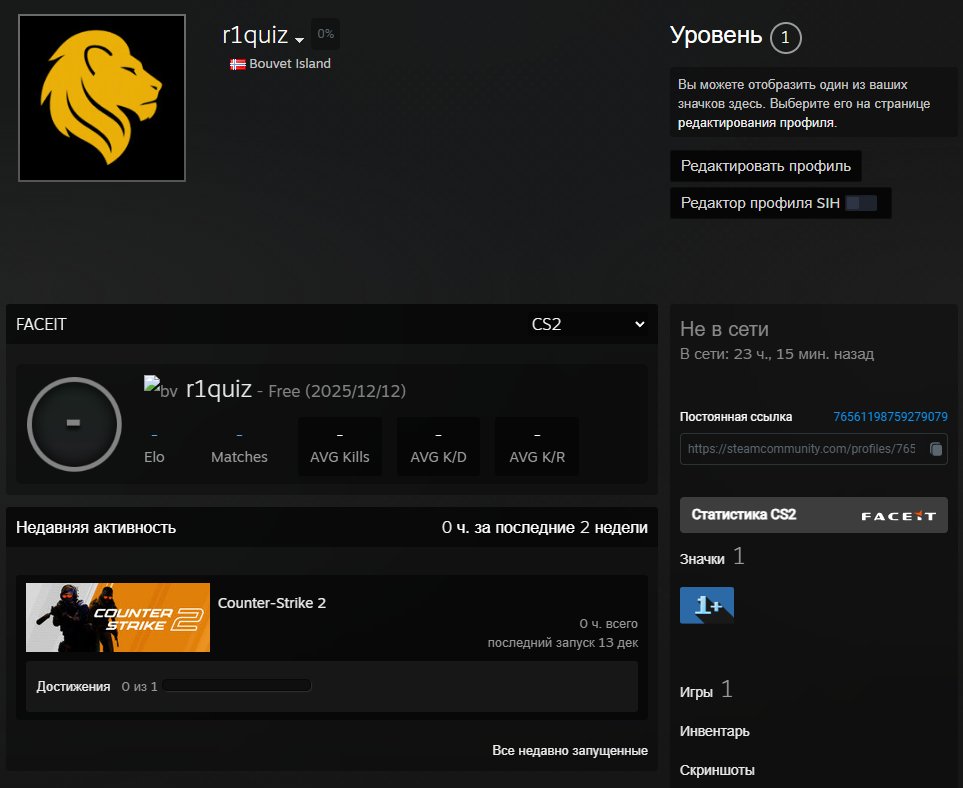Click the Counter-Strike 2 game thumbnail
963x788 pixels.
pyautogui.click(x=117, y=617)
